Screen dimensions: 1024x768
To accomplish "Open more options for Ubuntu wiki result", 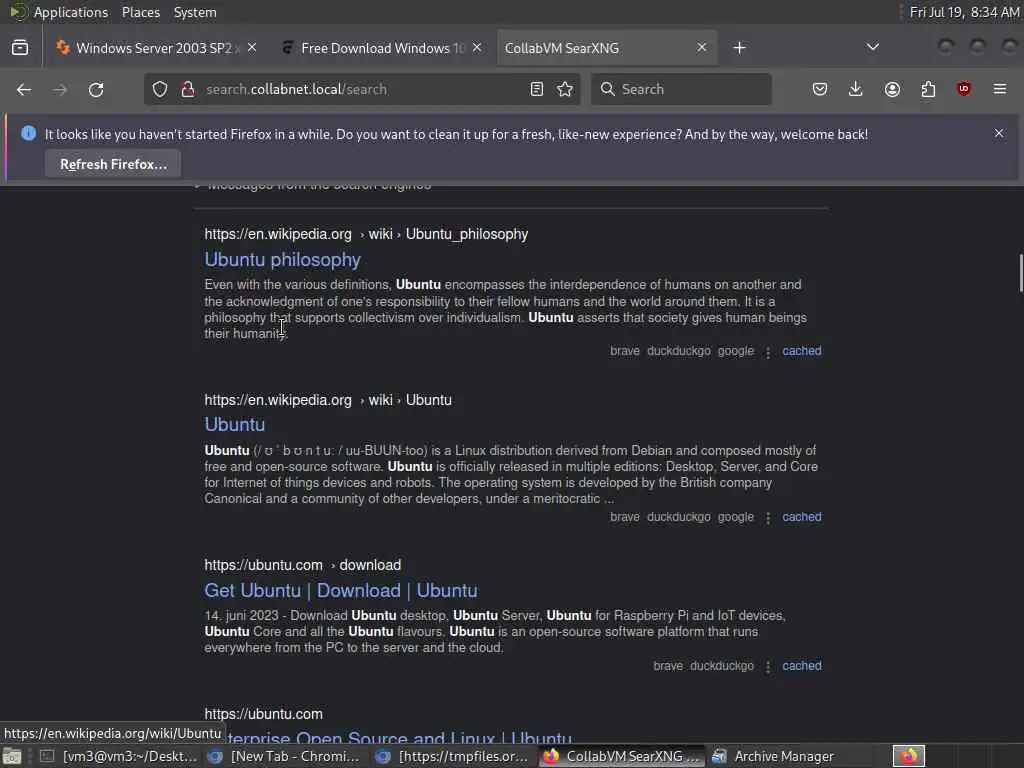I will (768, 518).
